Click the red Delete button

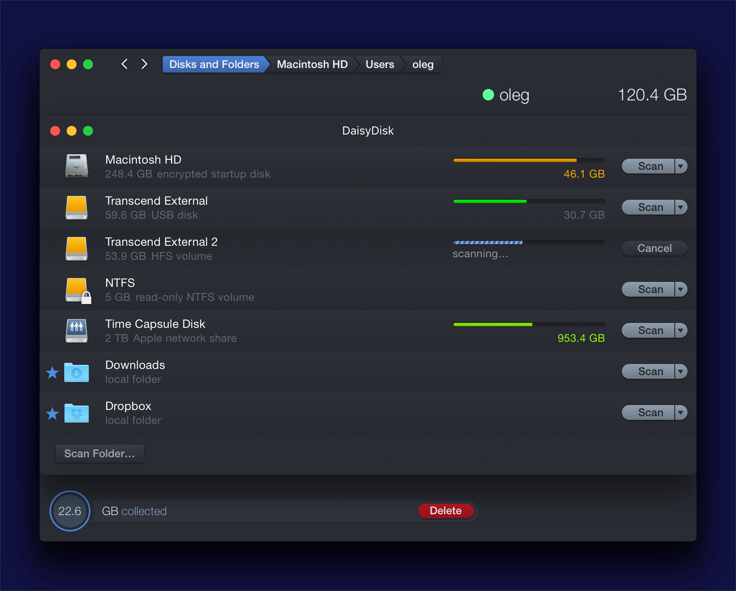tap(445, 511)
